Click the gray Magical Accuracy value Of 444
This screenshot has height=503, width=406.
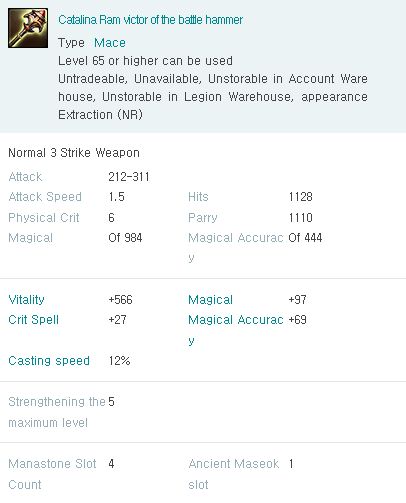click(305, 238)
